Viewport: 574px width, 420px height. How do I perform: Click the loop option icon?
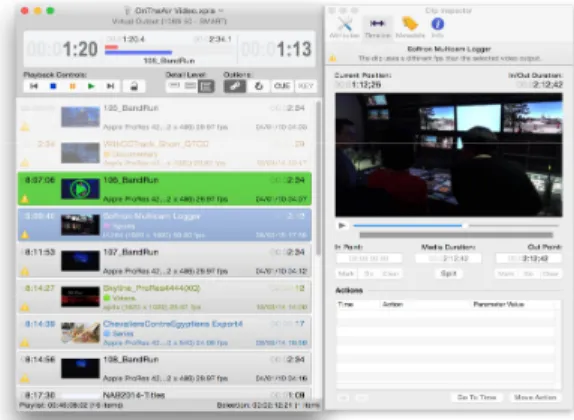click(259, 86)
